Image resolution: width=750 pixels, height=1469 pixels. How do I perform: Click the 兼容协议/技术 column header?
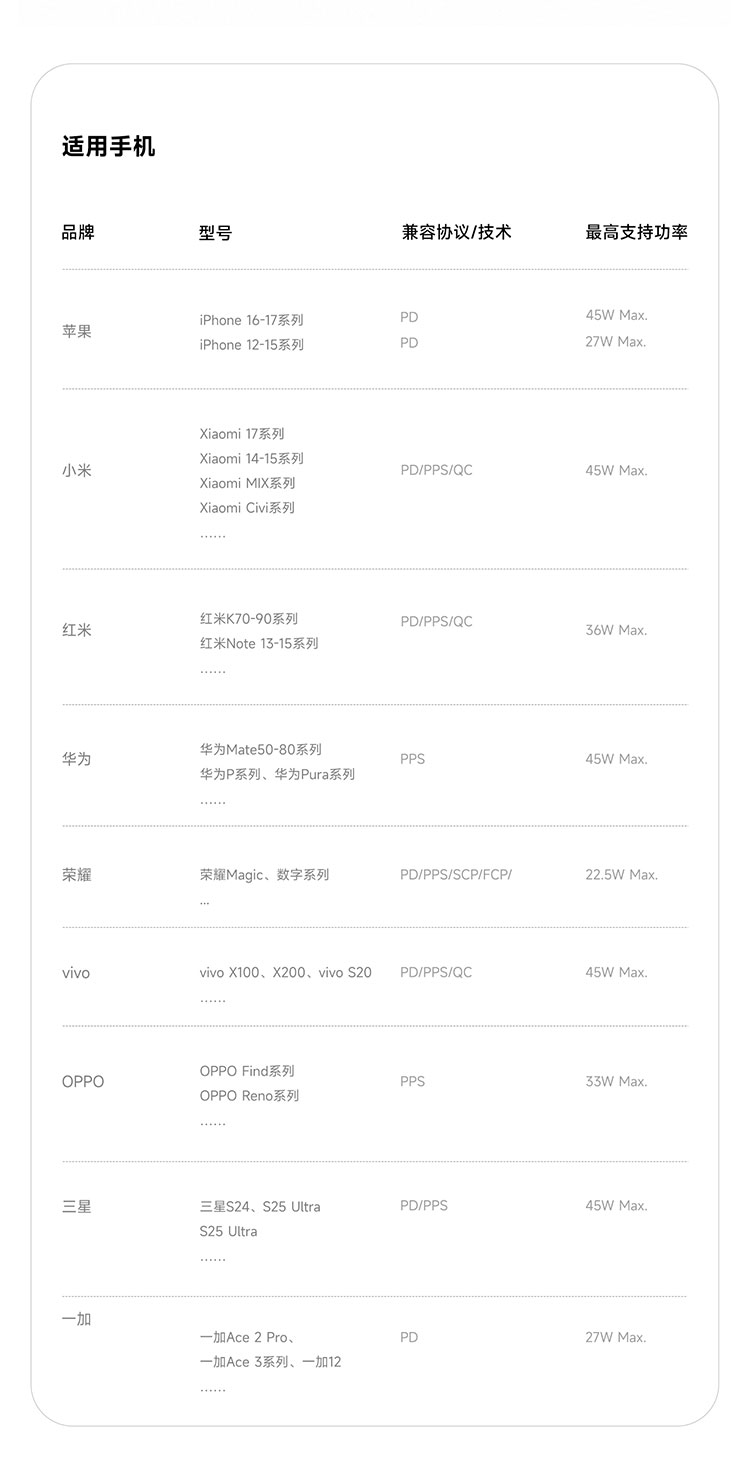[x=456, y=232]
